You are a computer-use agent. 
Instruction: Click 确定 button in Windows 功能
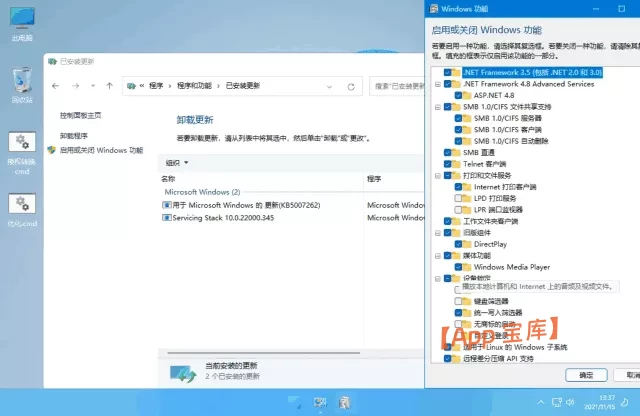point(586,375)
